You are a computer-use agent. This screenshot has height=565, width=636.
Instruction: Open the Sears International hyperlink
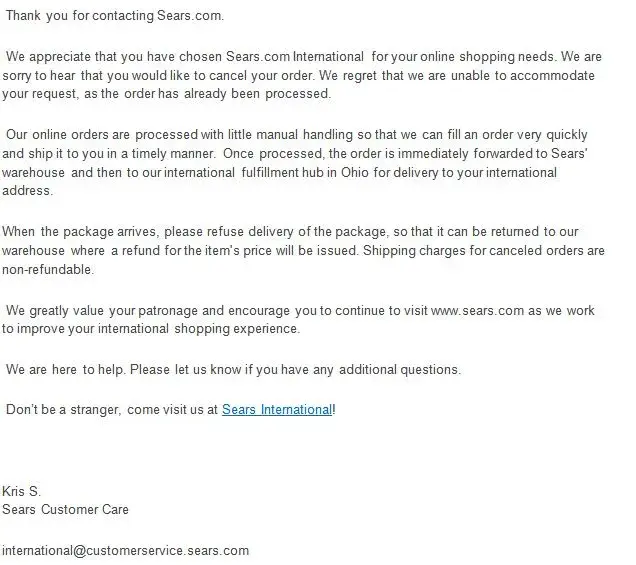pyautogui.click(x=276, y=409)
